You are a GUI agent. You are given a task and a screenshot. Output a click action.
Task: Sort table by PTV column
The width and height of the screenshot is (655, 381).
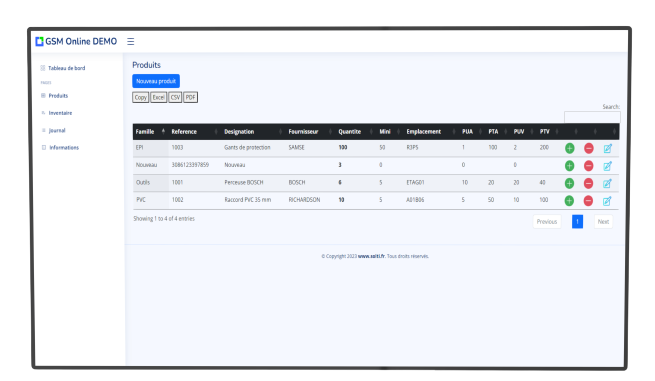[548, 132]
